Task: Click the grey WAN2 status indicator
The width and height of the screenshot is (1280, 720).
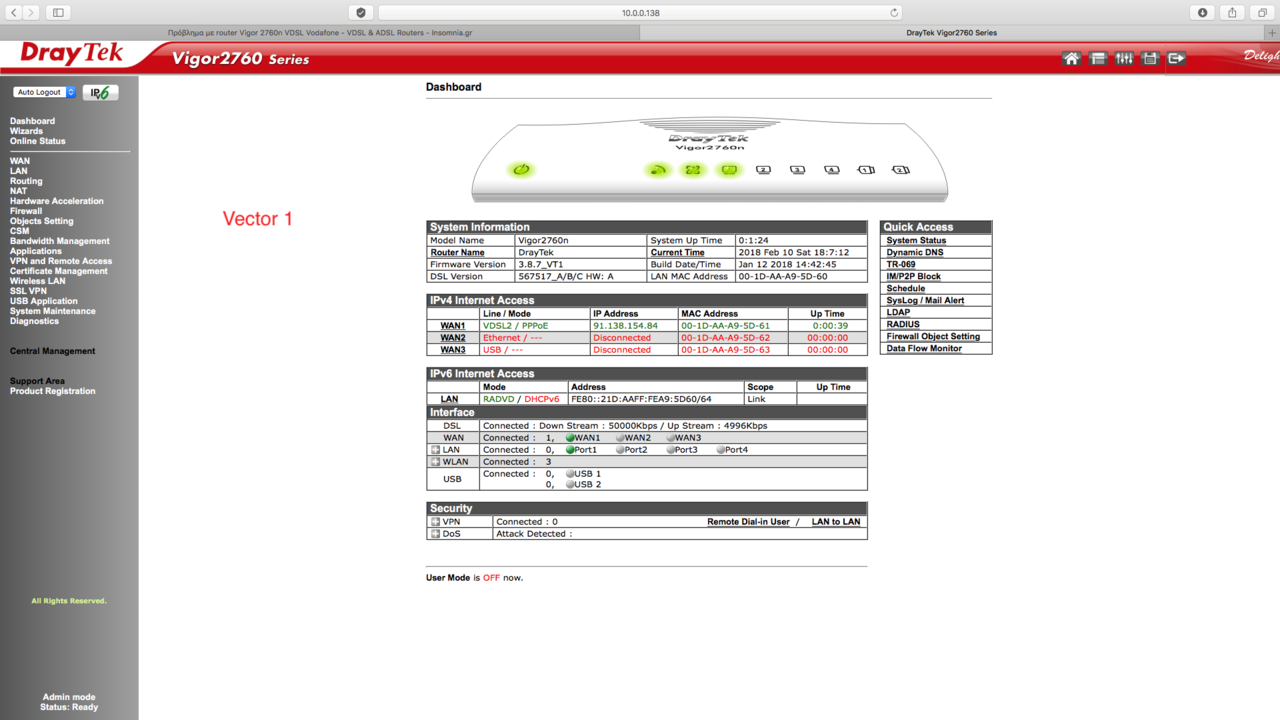Action: (620, 438)
